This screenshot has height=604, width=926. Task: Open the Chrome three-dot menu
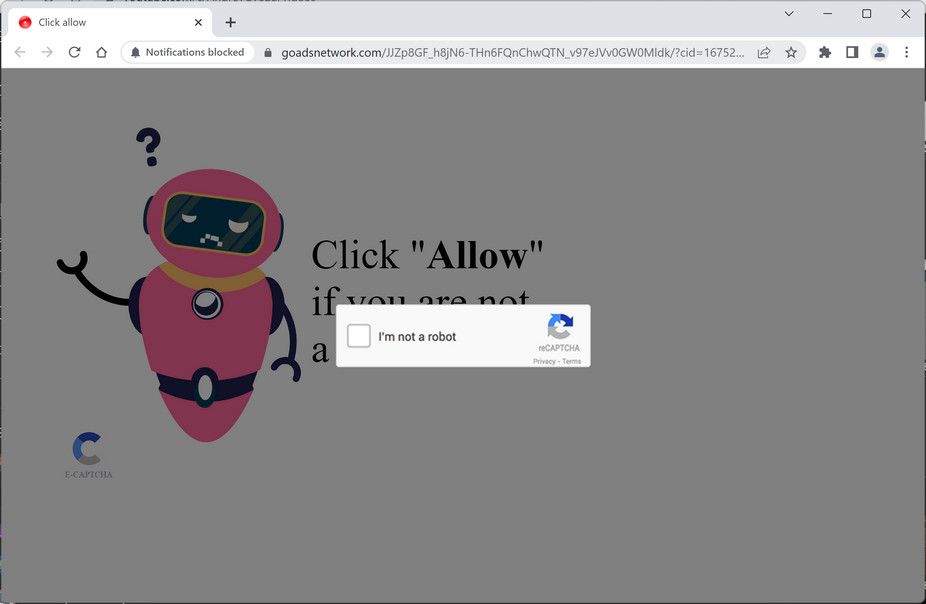[x=907, y=53]
